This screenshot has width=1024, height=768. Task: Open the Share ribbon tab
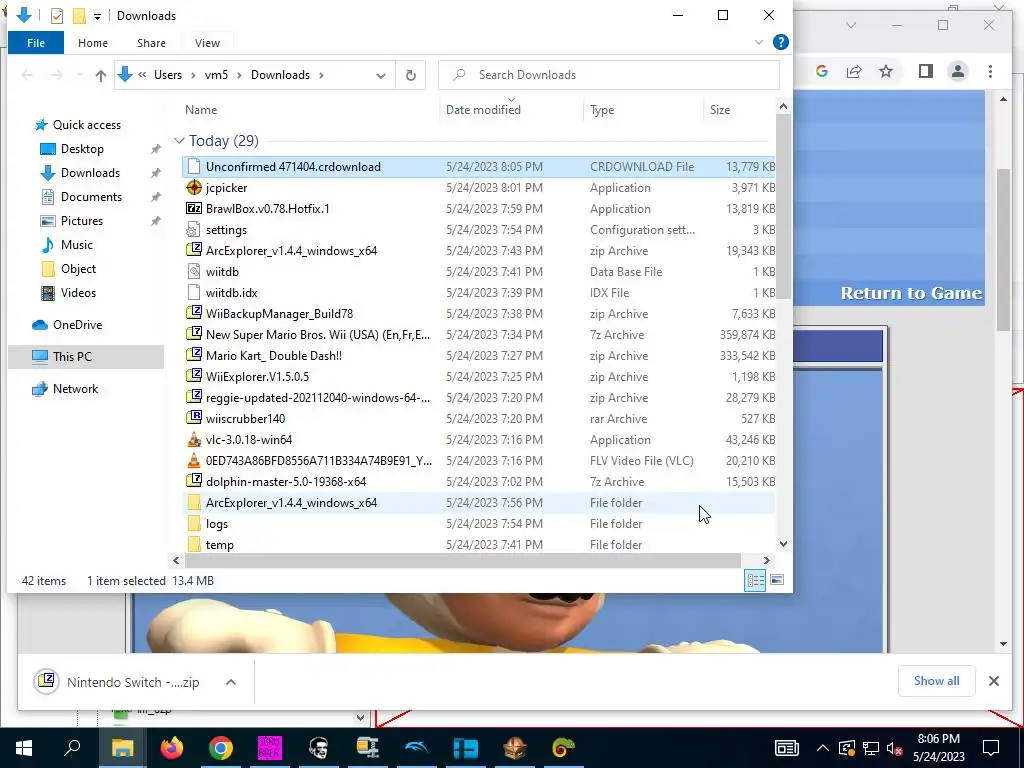pyautogui.click(x=151, y=43)
